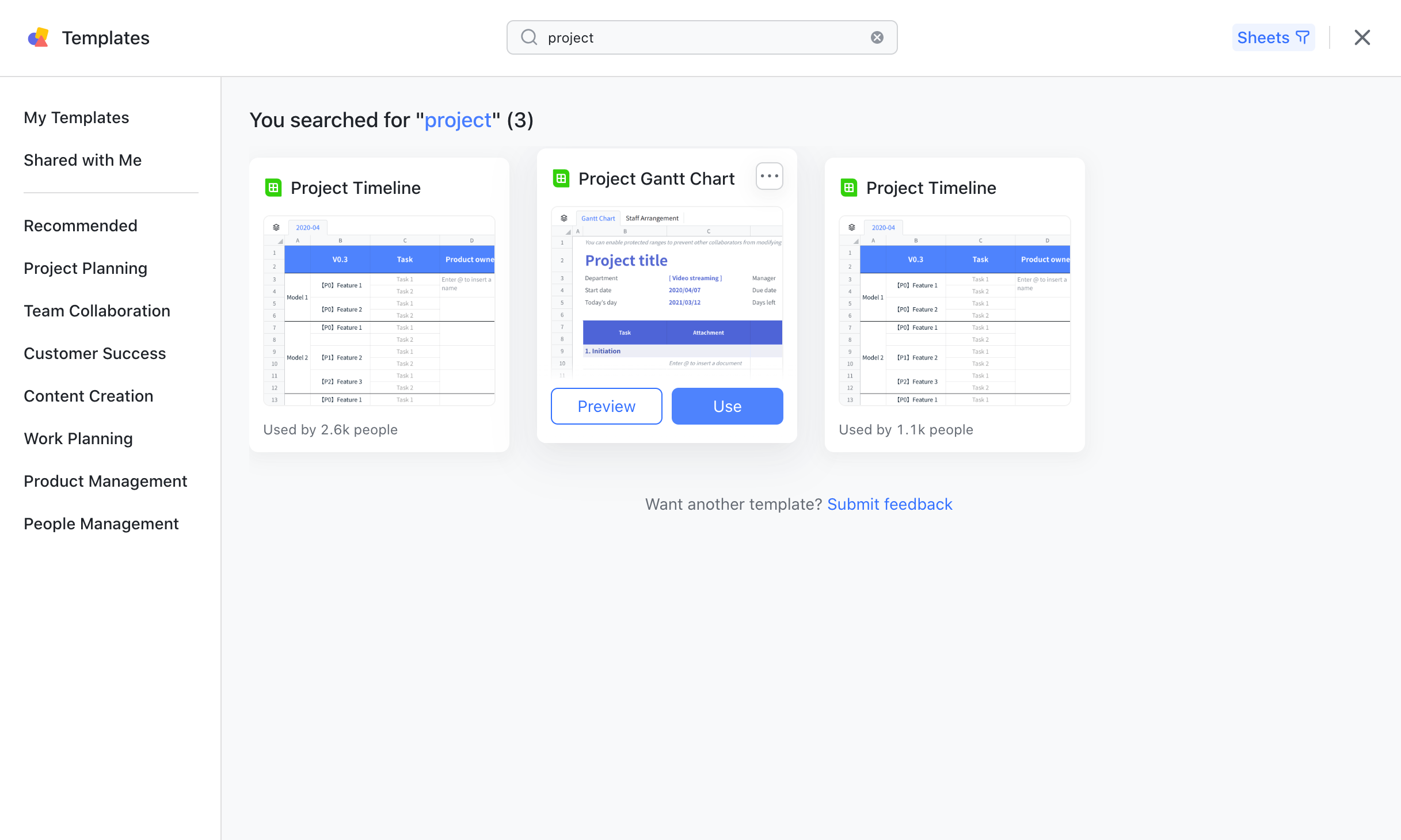Click the search magnifier icon
The width and height of the screenshot is (1401, 840).
click(528, 37)
